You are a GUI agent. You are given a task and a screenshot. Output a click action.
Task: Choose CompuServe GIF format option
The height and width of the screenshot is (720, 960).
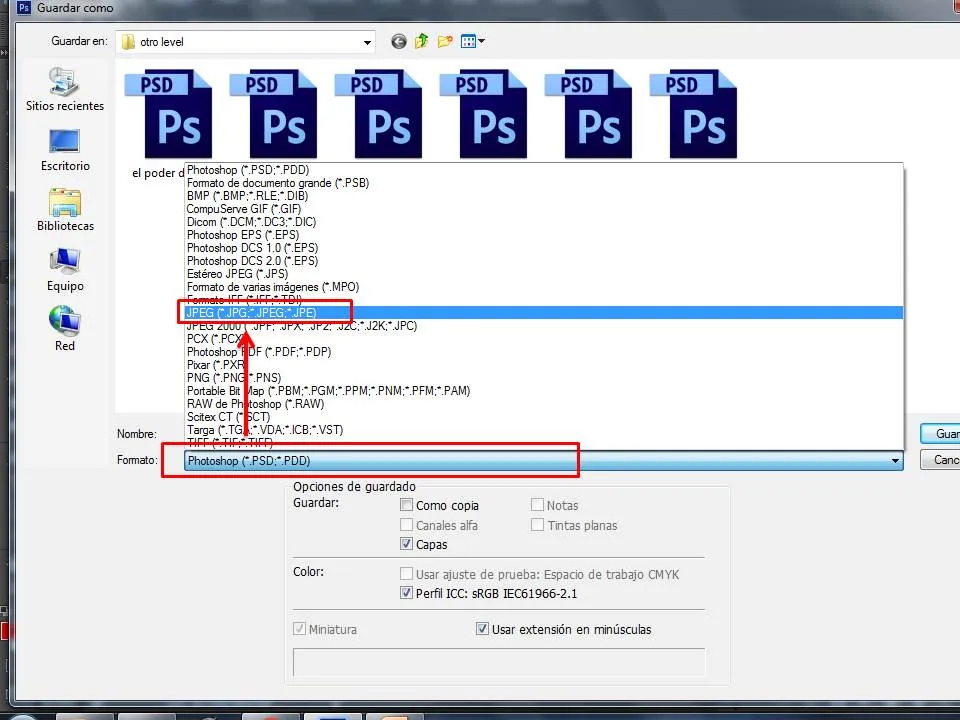click(544, 209)
